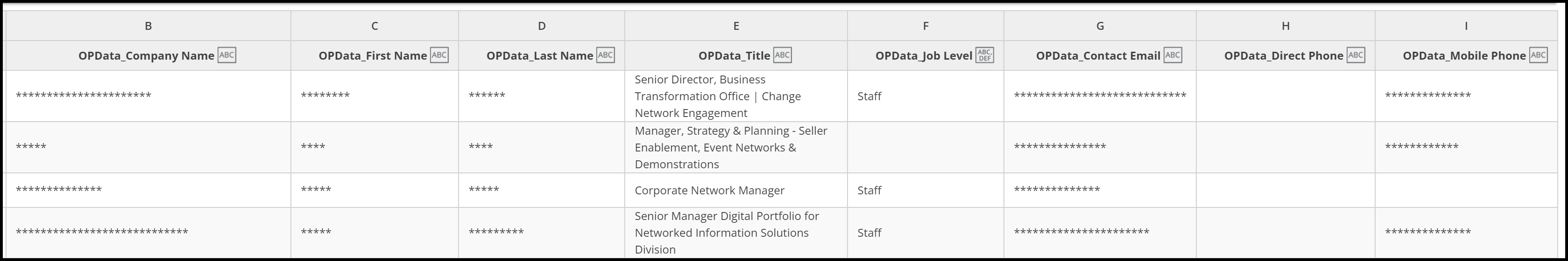Click ABC type icon beside OPData_Mobile Phone

(1538, 55)
